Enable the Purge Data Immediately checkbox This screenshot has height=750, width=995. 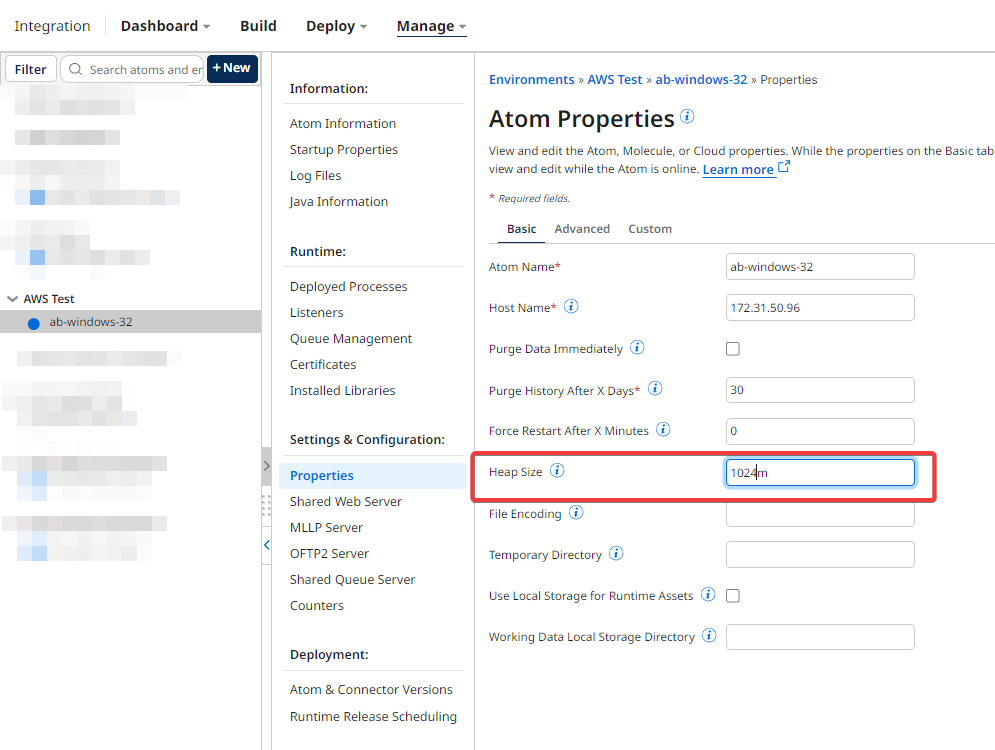[x=733, y=349]
